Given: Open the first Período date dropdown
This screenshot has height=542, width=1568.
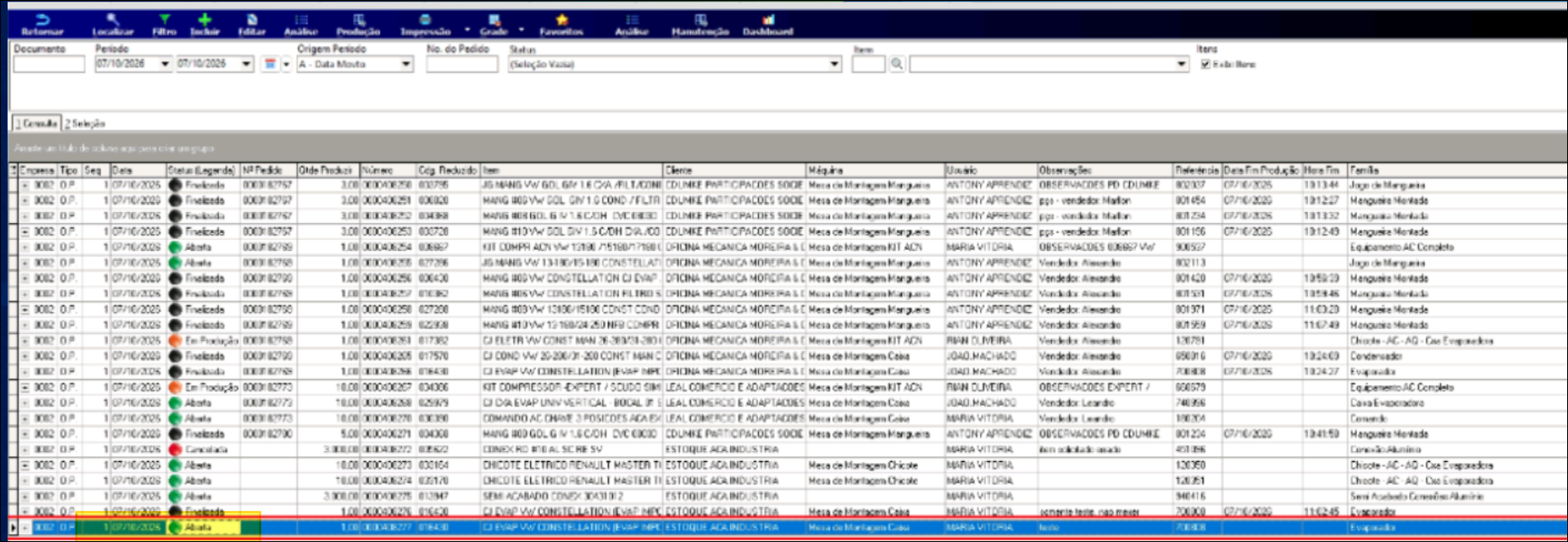Looking at the screenshot, I should (165, 64).
